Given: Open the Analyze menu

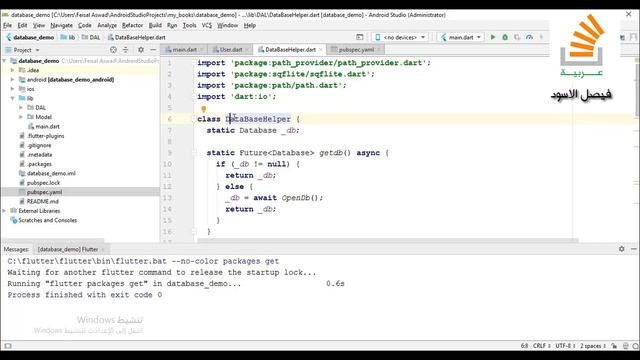Looking at the screenshot, I should click(107, 25).
